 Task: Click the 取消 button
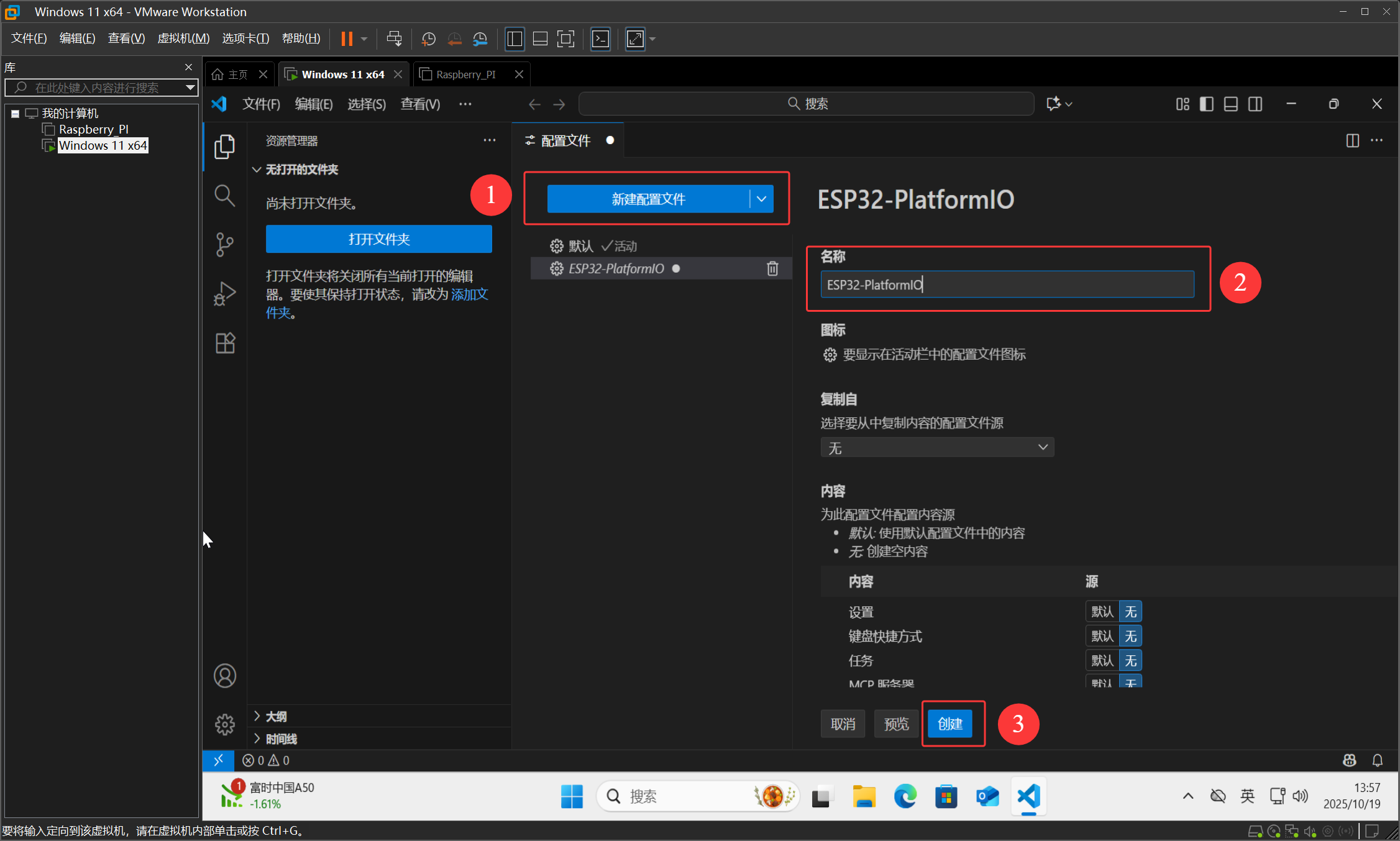(x=843, y=724)
